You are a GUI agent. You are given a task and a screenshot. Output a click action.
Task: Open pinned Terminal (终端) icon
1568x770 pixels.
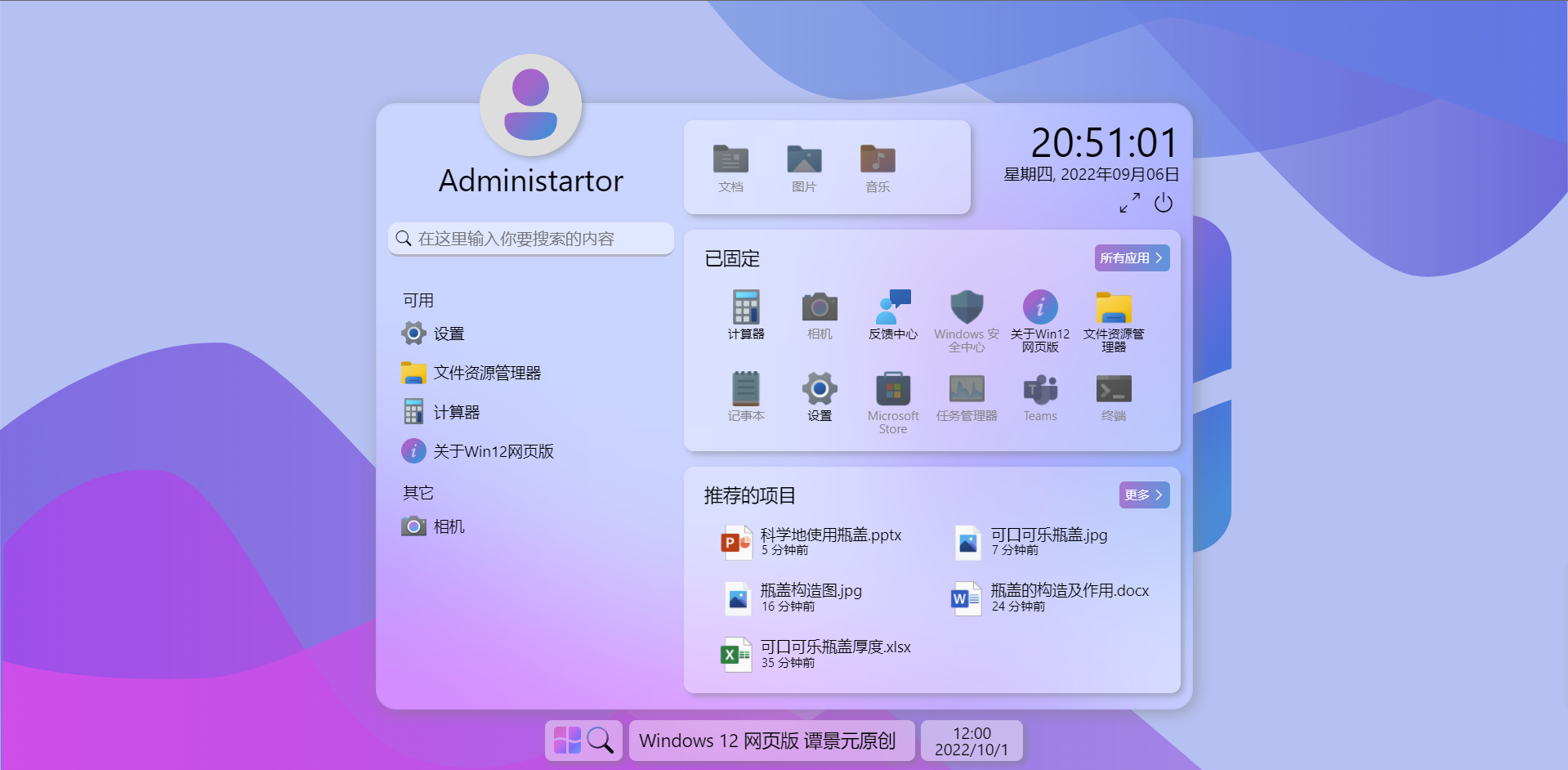(1114, 389)
